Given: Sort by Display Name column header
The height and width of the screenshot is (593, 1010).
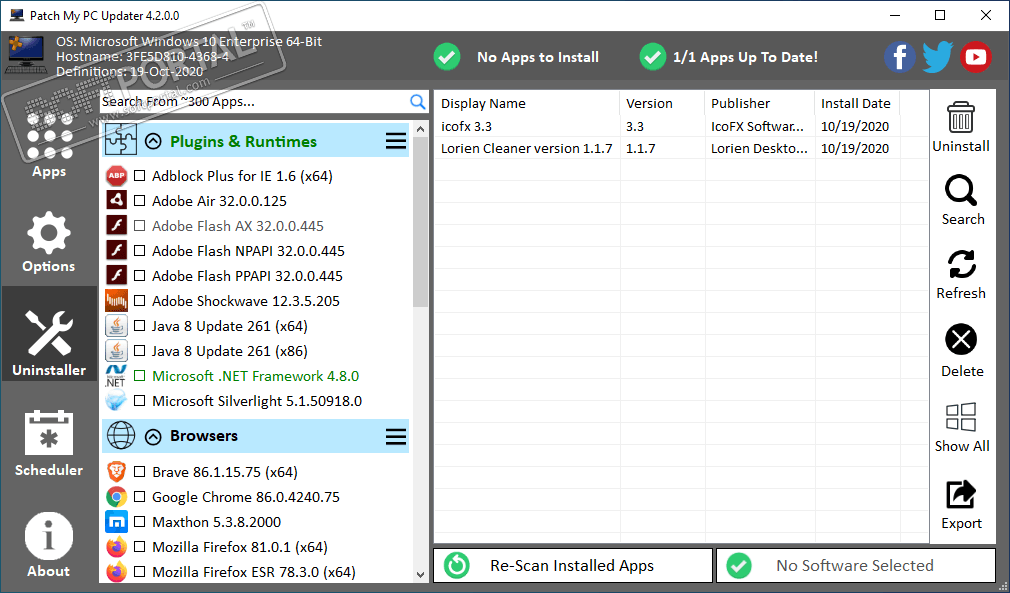Looking at the screenshot, I should (528, 103).
